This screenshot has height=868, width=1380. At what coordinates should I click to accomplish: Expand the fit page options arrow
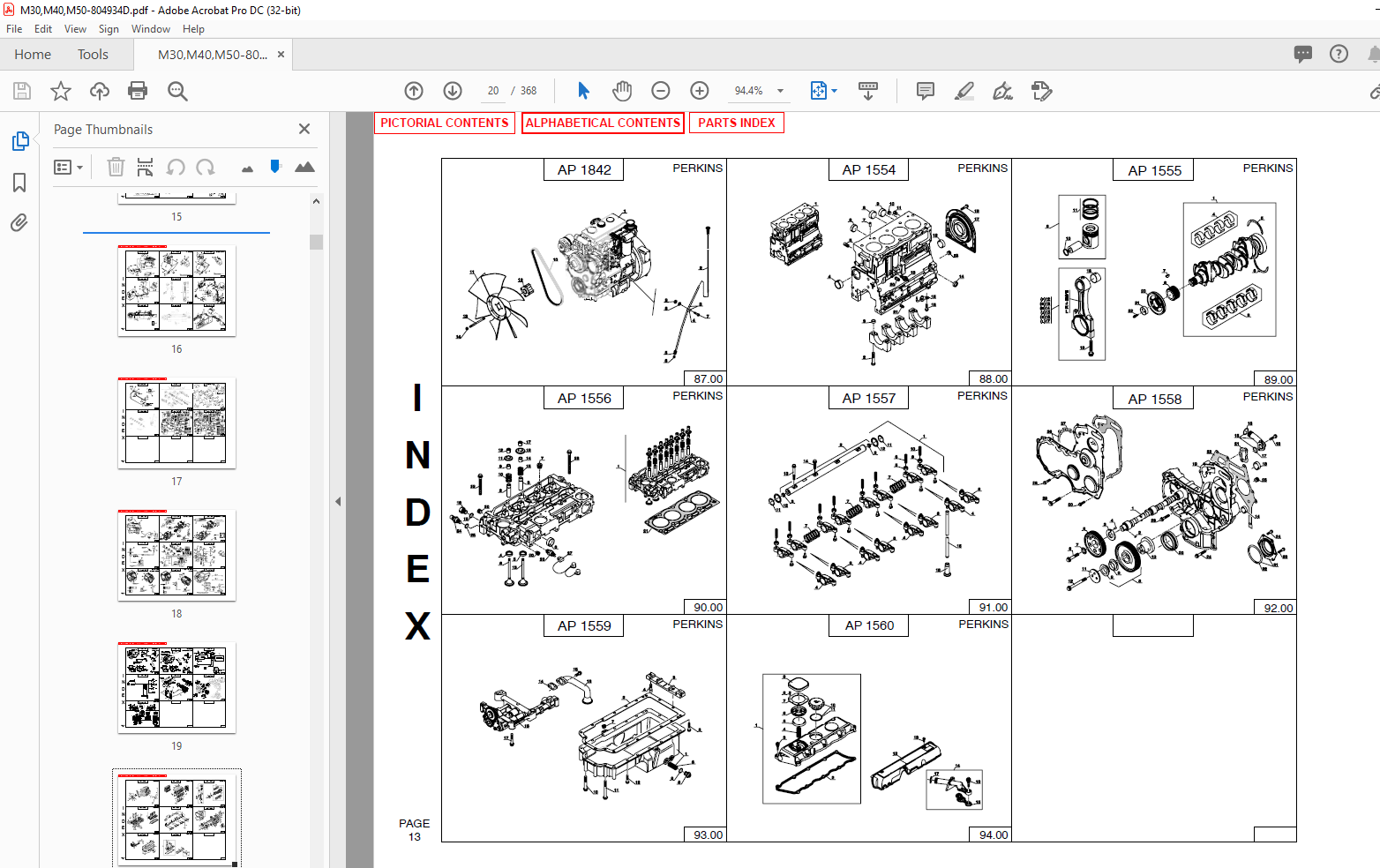[x=835, y=91]
